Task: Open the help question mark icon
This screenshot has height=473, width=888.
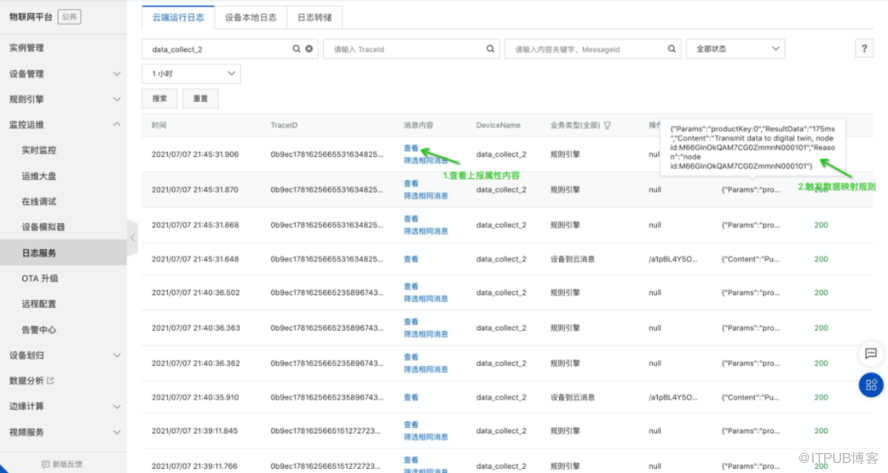Action: 865,49
